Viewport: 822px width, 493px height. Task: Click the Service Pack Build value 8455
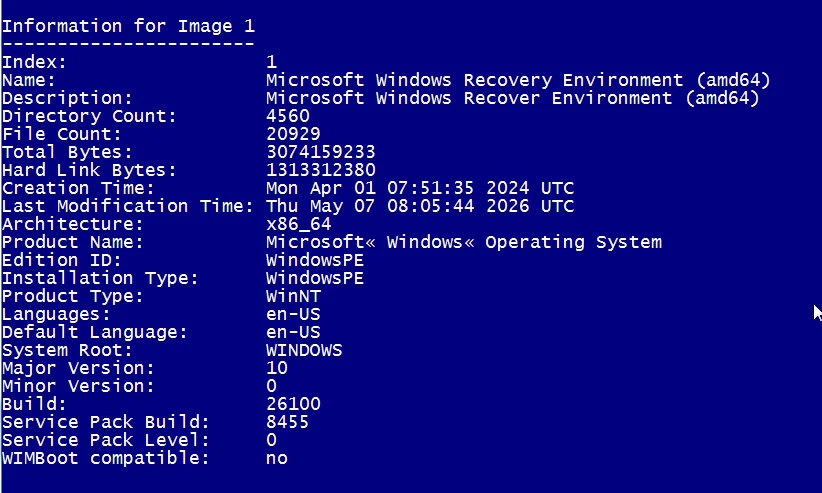click(x=287, y=422)
